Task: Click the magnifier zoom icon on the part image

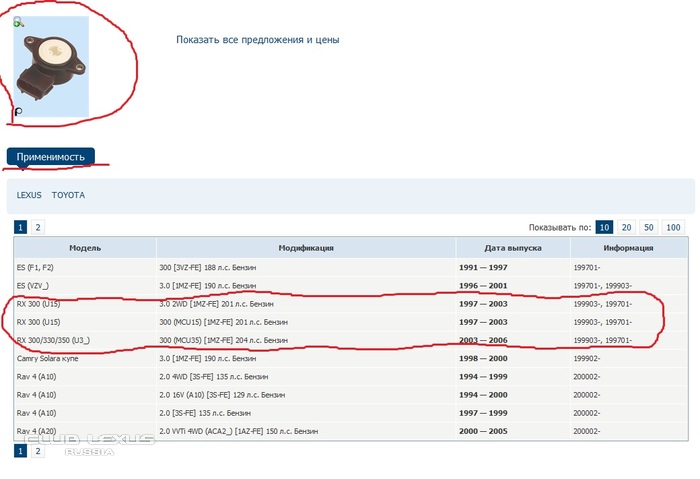Action: pyautogui.click(x=19, y=22)
